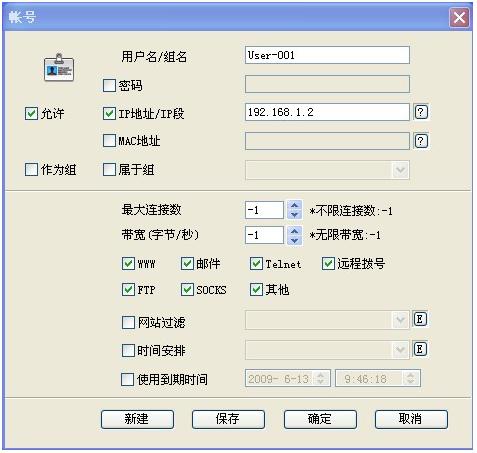Click the 带宽 value box
The width and height of the screenshot is (477, 453).
point(264,235)
